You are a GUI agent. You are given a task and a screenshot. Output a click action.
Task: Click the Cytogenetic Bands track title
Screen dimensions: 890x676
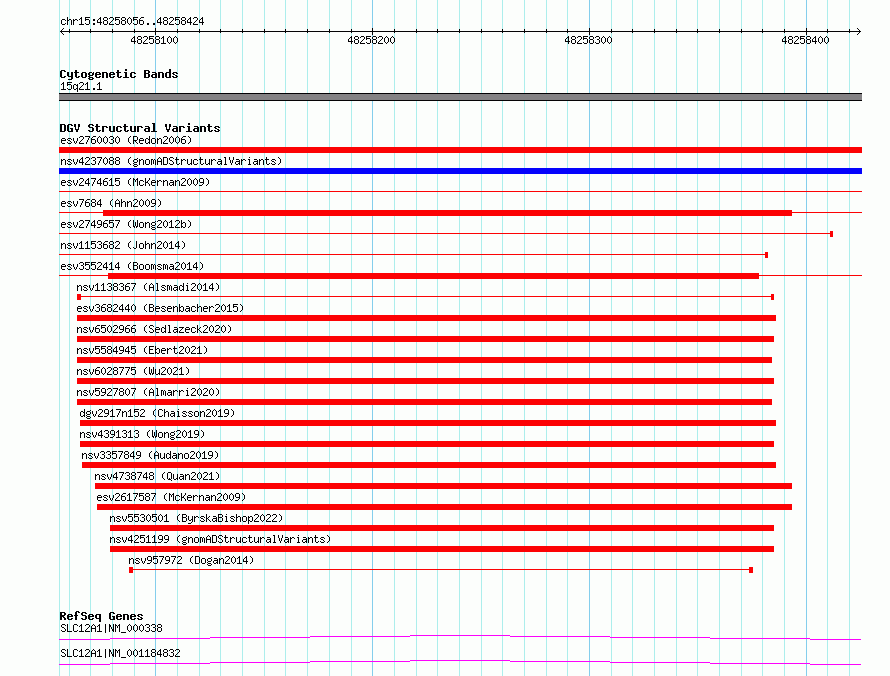[x=119, y=74]
